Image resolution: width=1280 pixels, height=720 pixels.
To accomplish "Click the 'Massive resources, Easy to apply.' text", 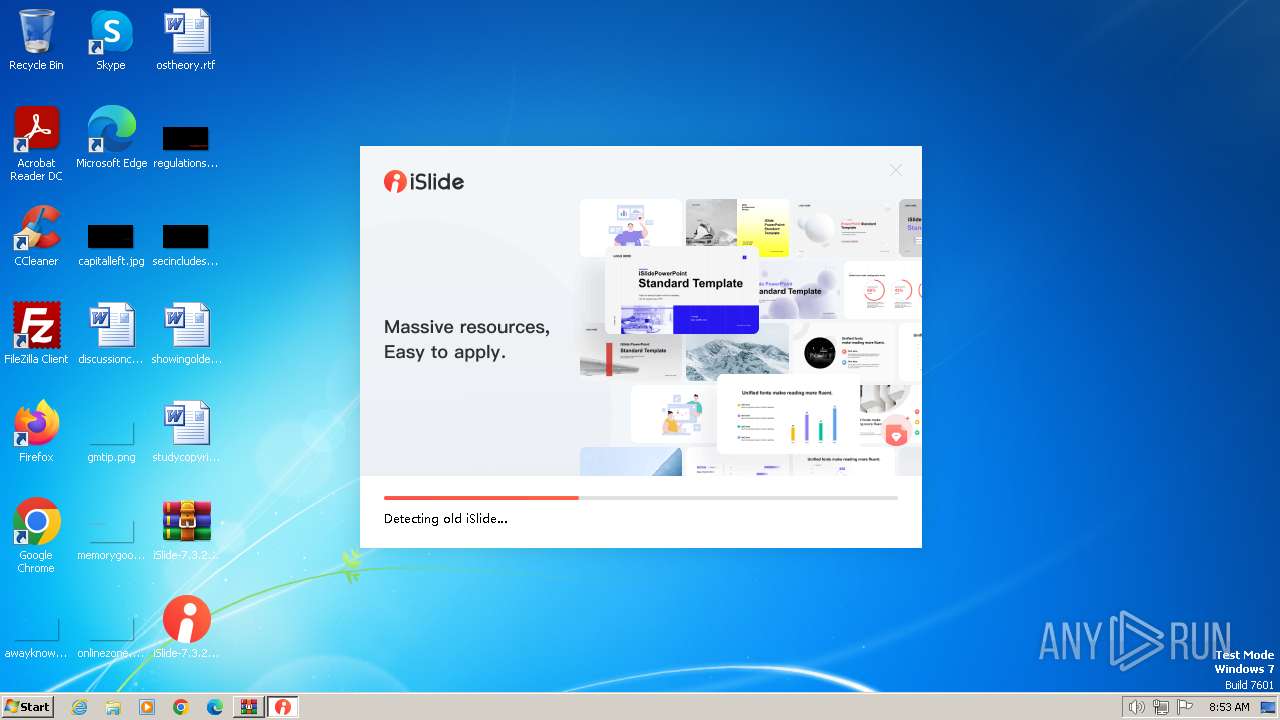I will tap(467, 340).
